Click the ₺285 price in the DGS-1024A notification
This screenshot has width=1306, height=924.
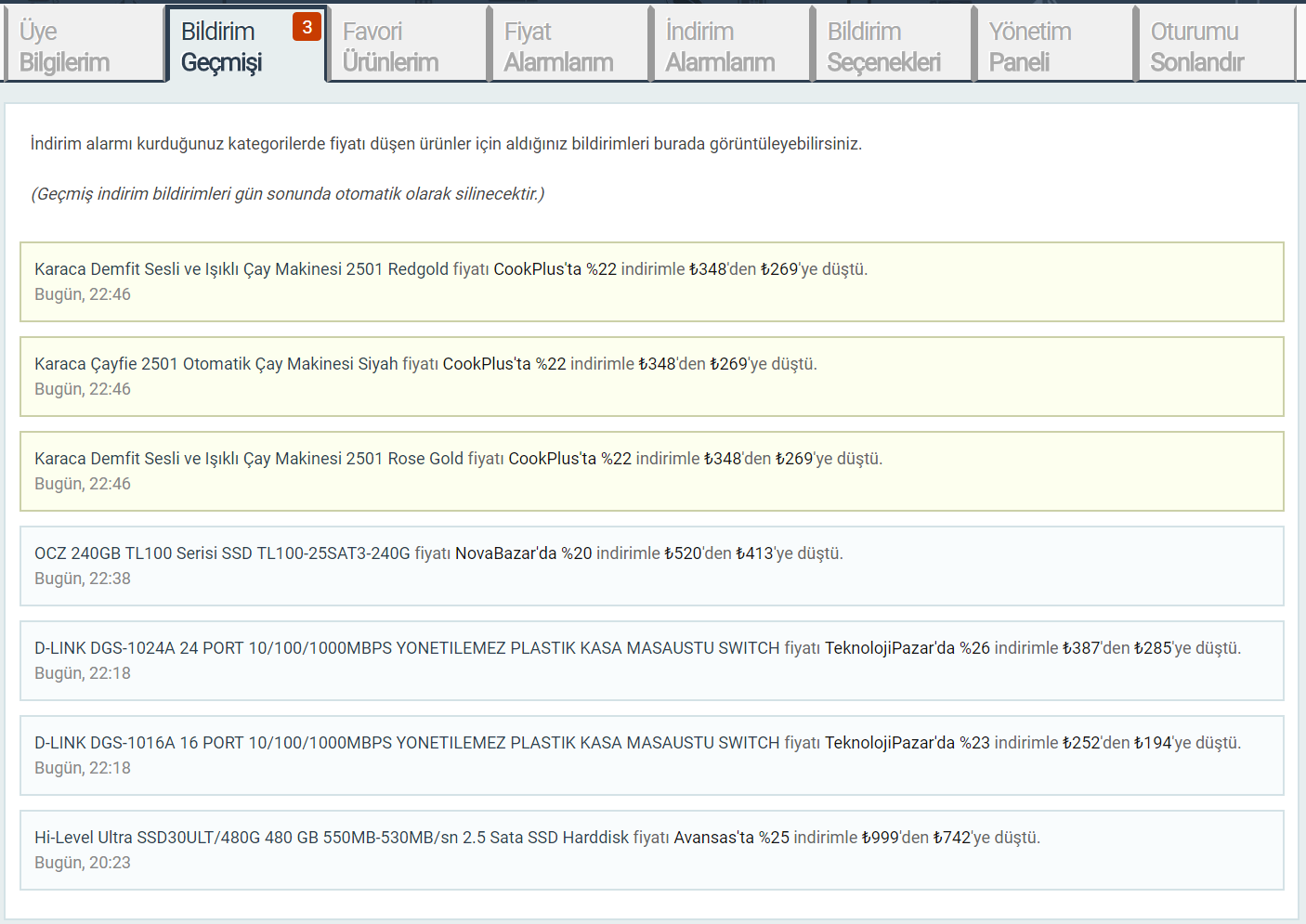point(1153,648)
